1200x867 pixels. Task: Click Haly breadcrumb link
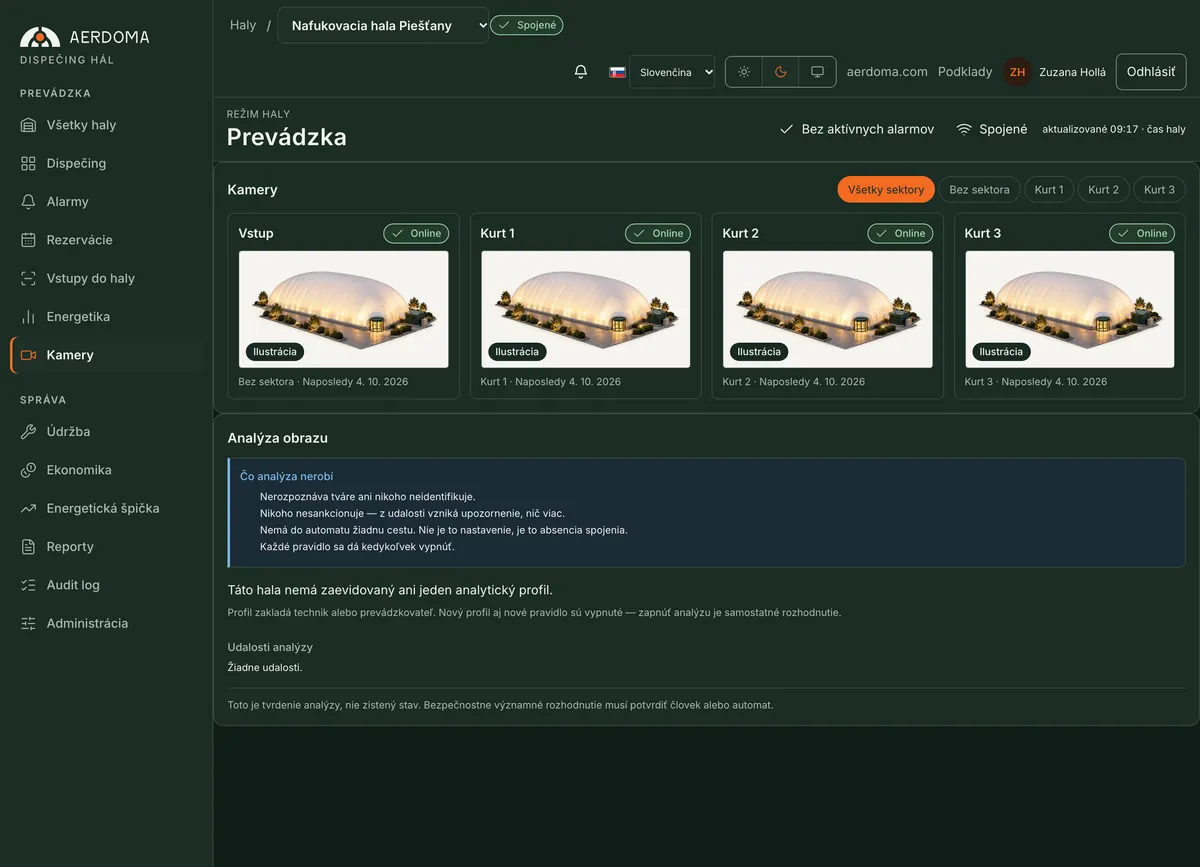coord(243,25)
